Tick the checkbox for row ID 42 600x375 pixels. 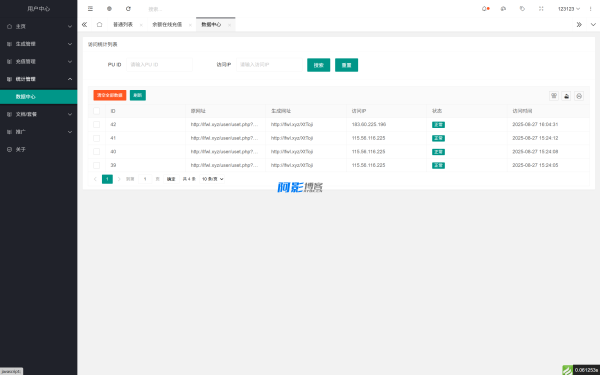coord(96,124)
